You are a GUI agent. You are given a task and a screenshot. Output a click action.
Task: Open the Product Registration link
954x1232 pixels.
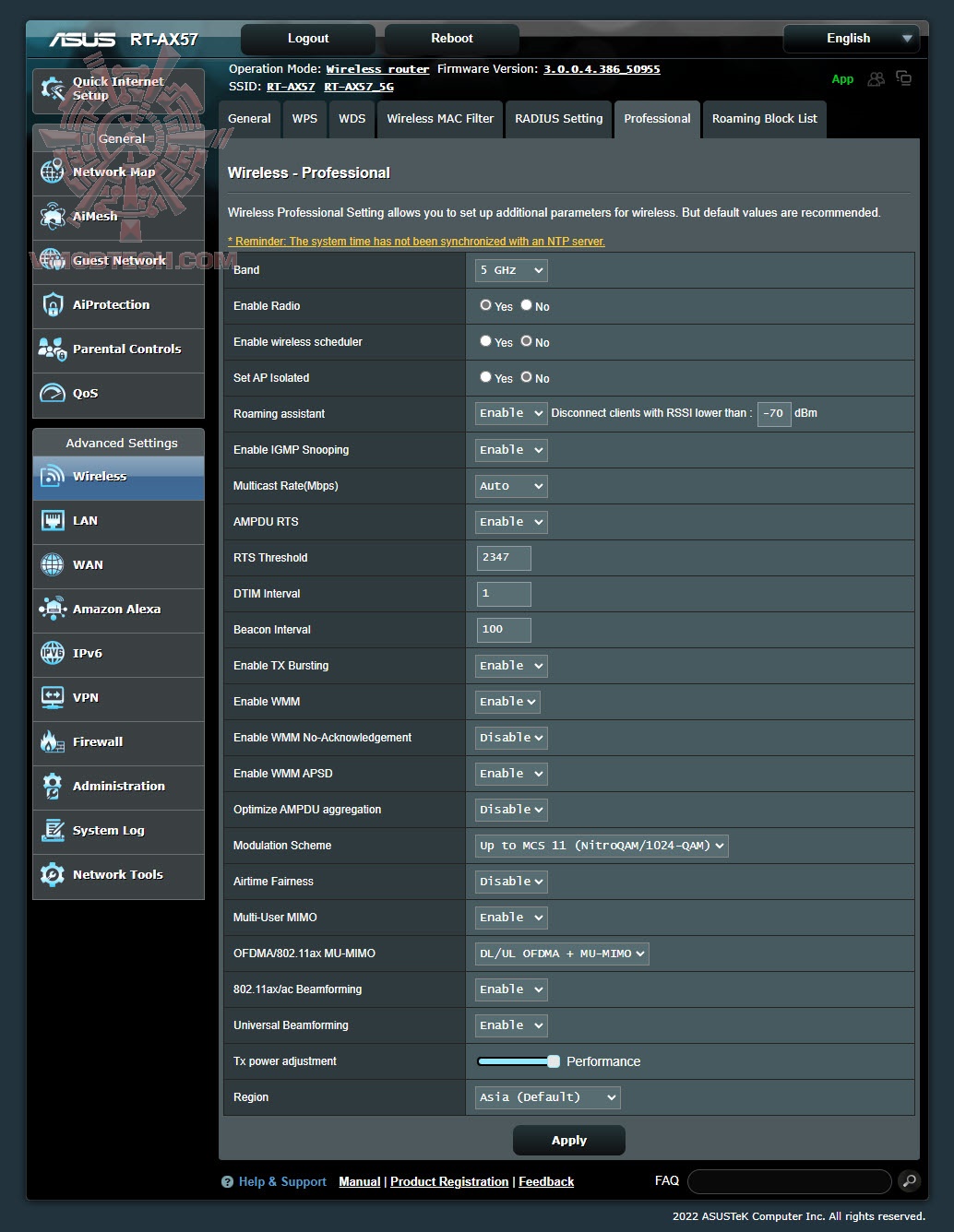[x=449, y=1182]
